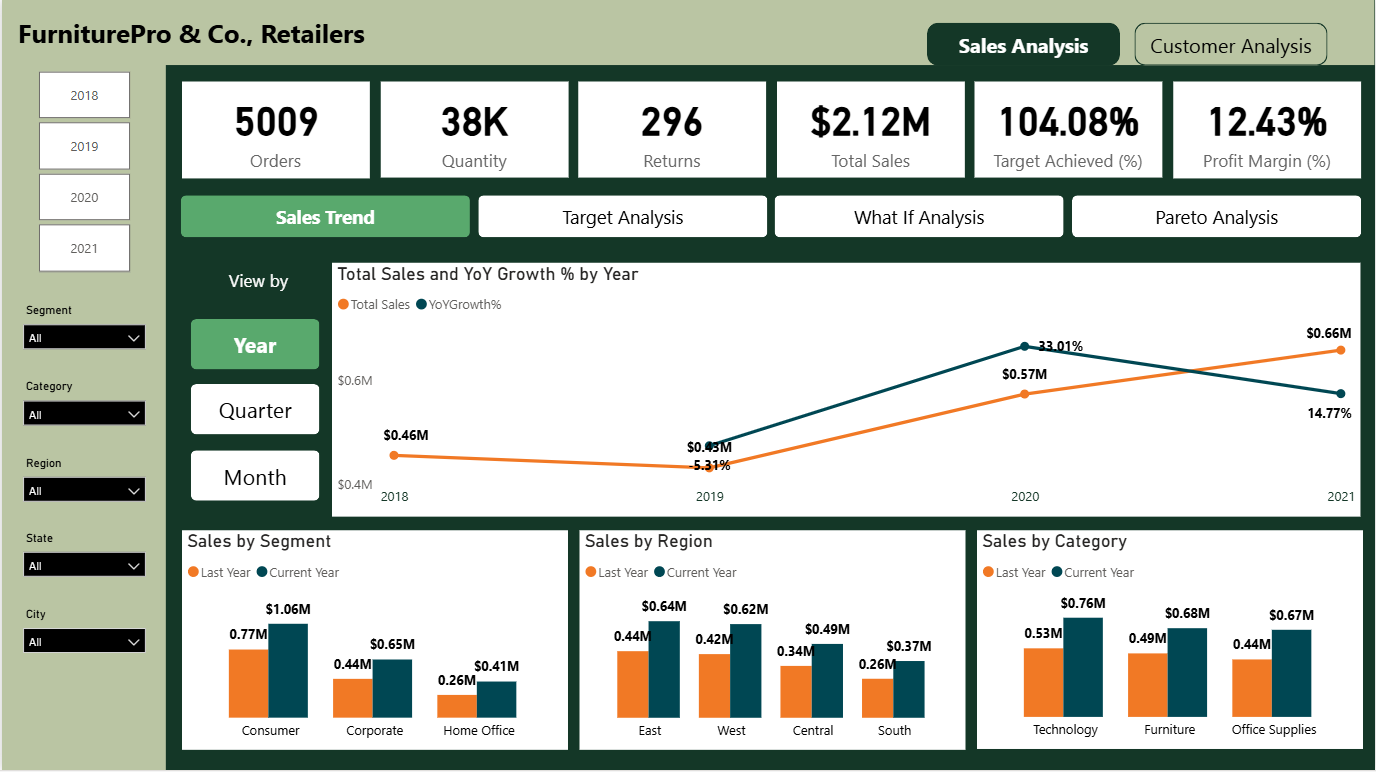
Task: Open the Region filter dropdown
Action: point(84,489)
